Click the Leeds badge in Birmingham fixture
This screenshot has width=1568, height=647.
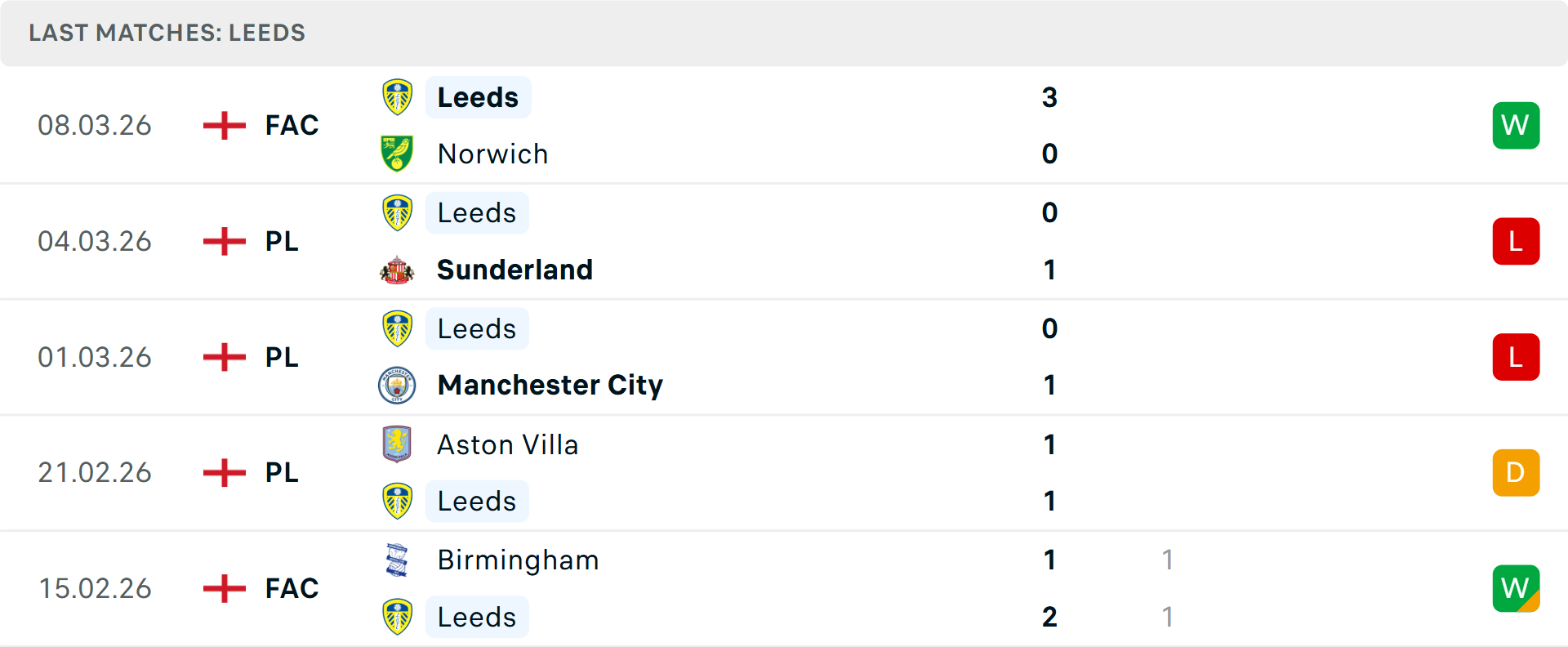397,617
